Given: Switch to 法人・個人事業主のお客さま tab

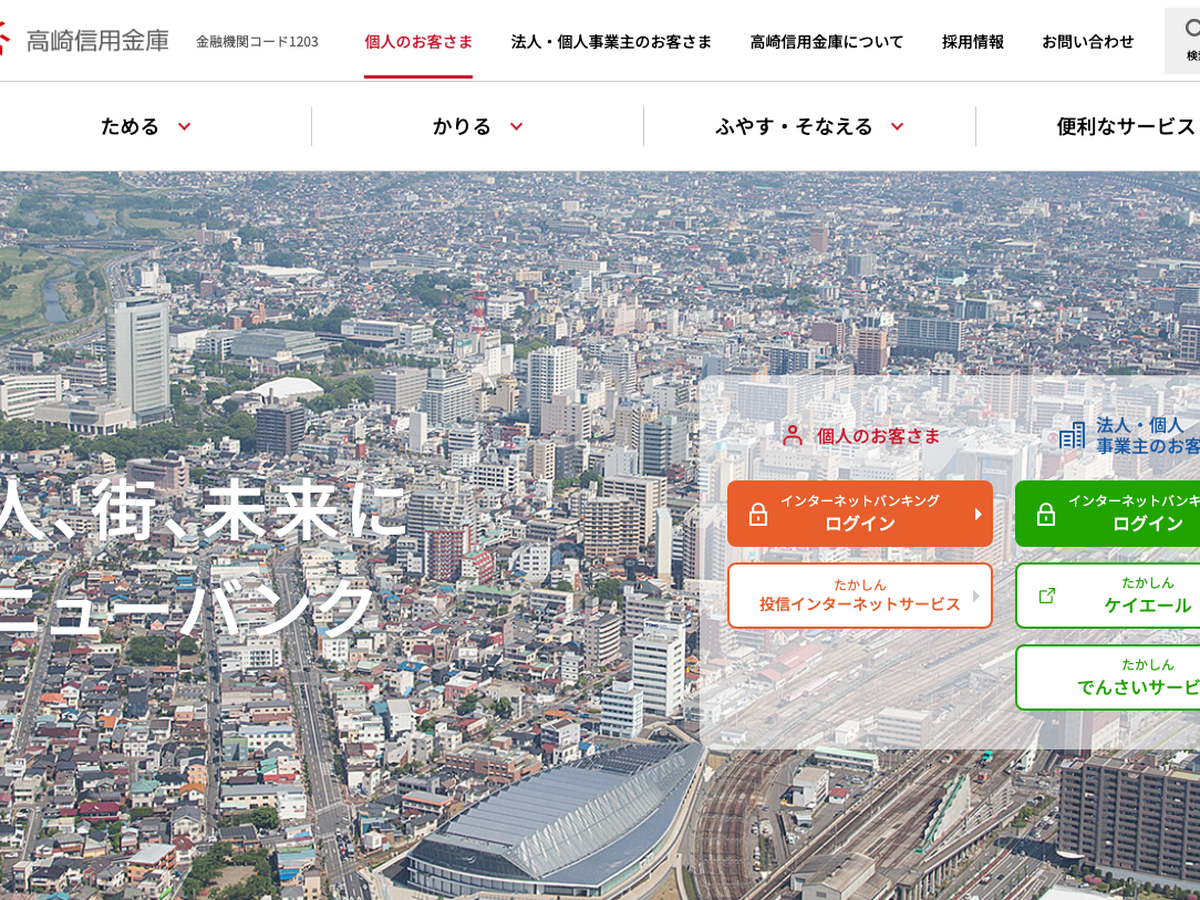Looking at the screenshot, I should (611, 42).
